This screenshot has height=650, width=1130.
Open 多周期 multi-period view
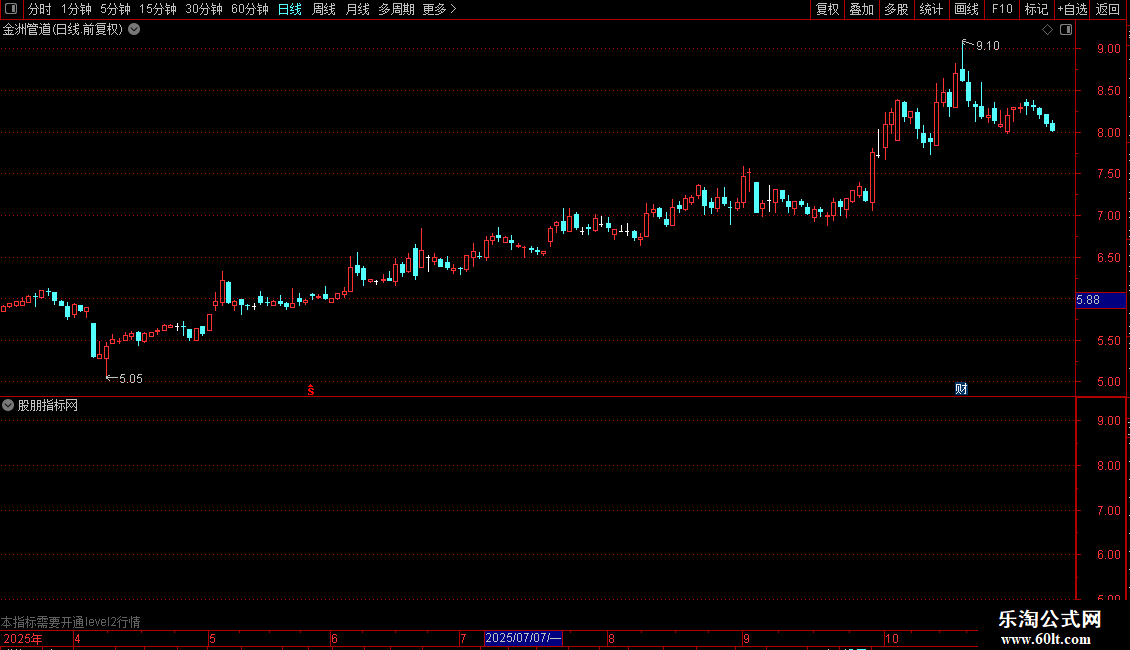coord(396,9)
